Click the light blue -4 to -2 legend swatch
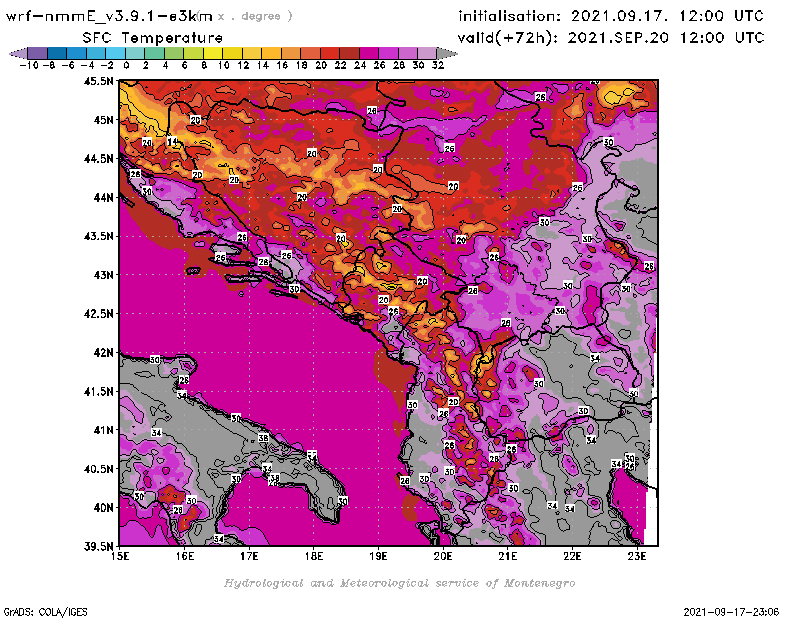800x618 pixels. [x=96, y=54]
